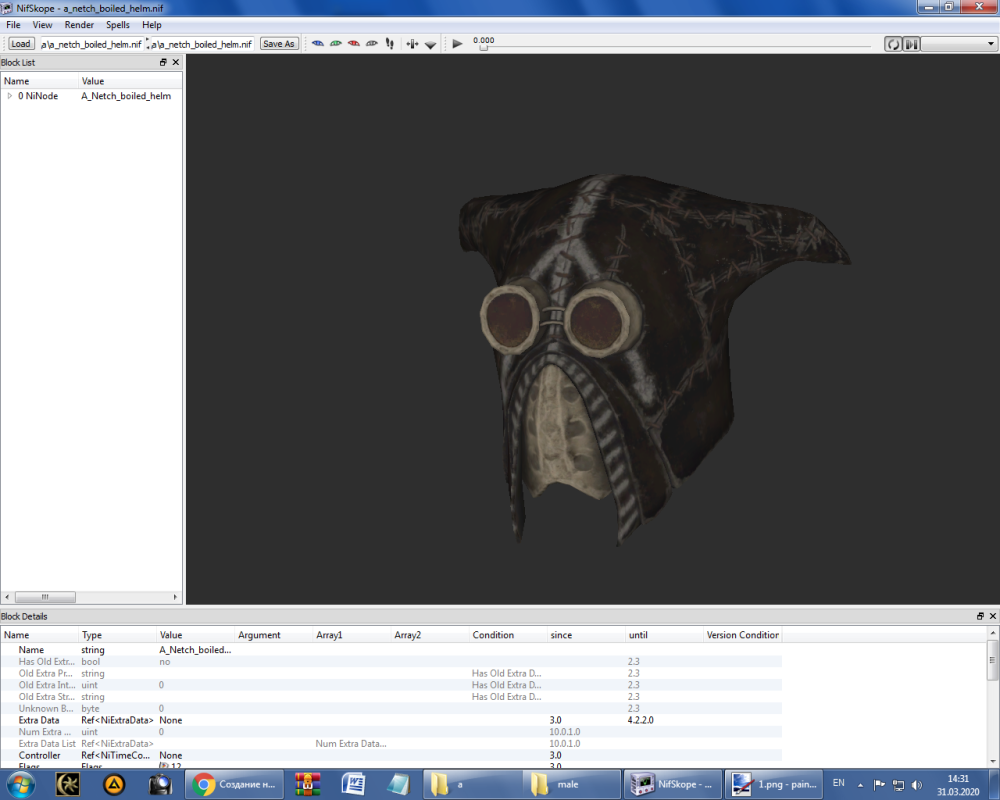Screen dimensions: 1000x800
Task: Open the Spells menu
Action: (x=117, y=24)
